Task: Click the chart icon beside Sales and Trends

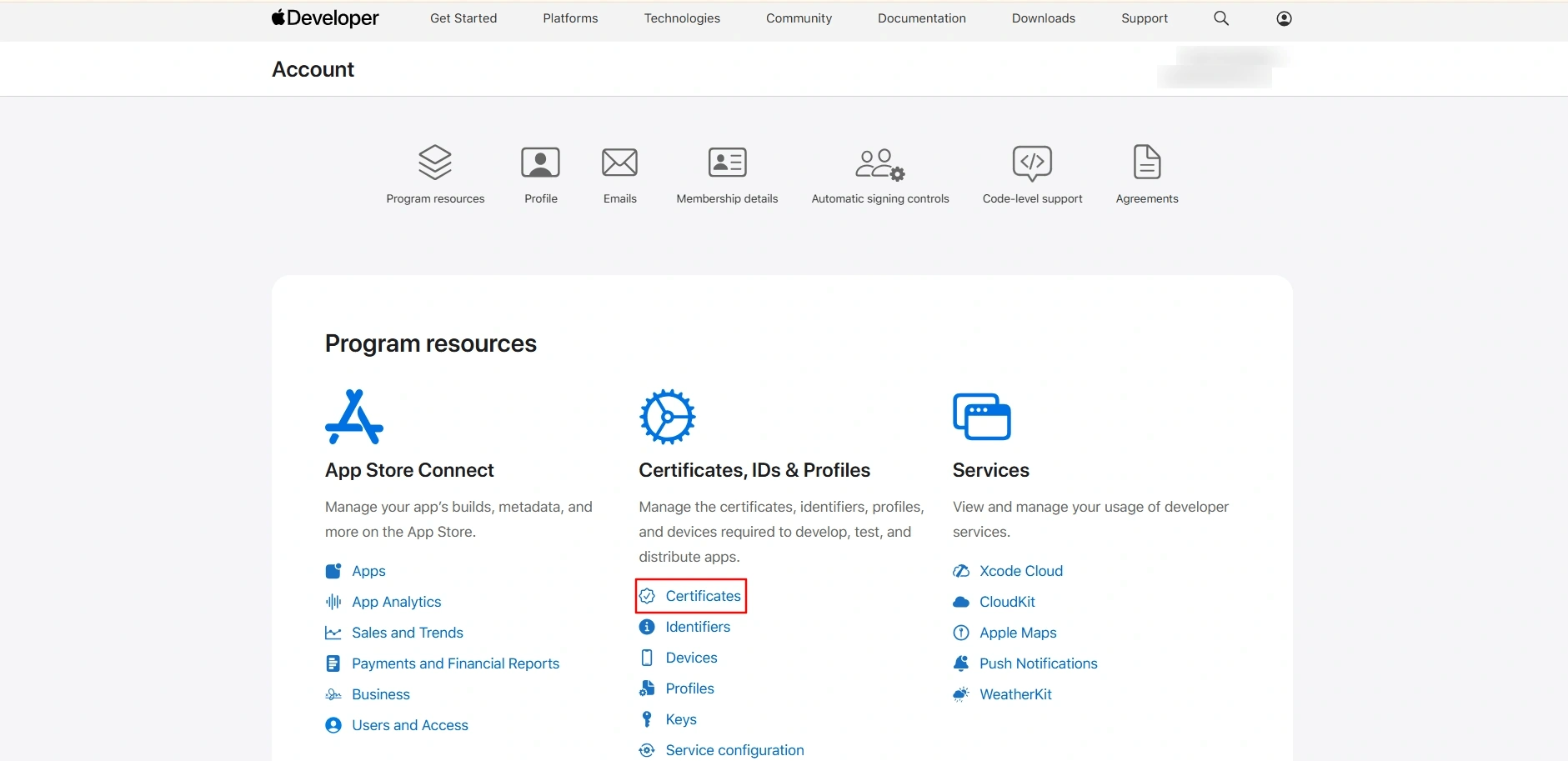Action: (333, 633)
